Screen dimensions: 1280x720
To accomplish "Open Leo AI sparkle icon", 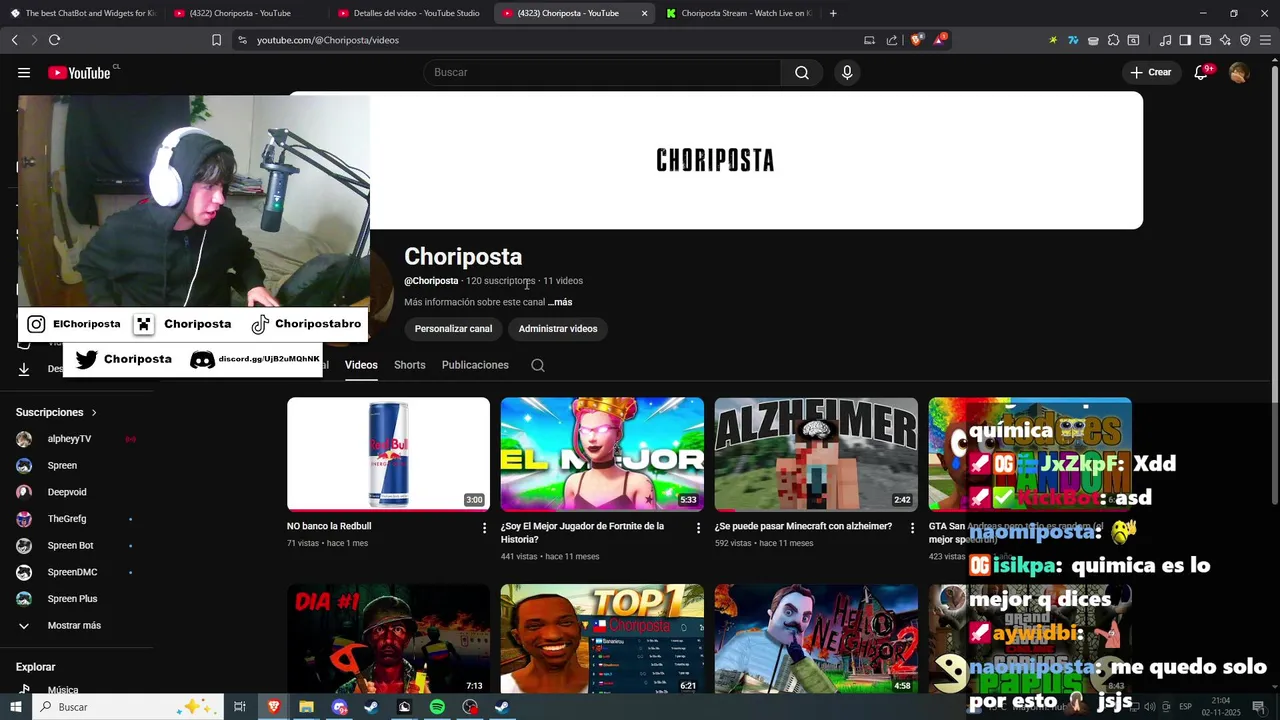I will click(1225, 40).
